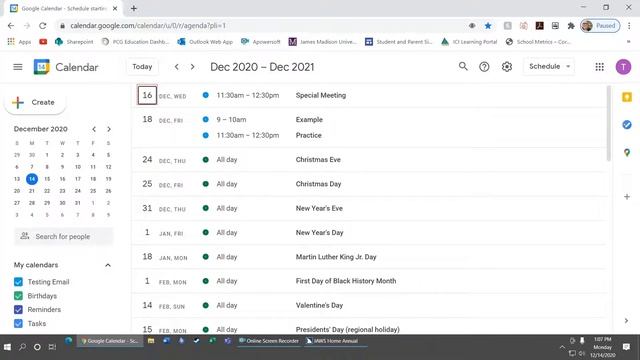
Task: Open the Example event
Action: 309,120
